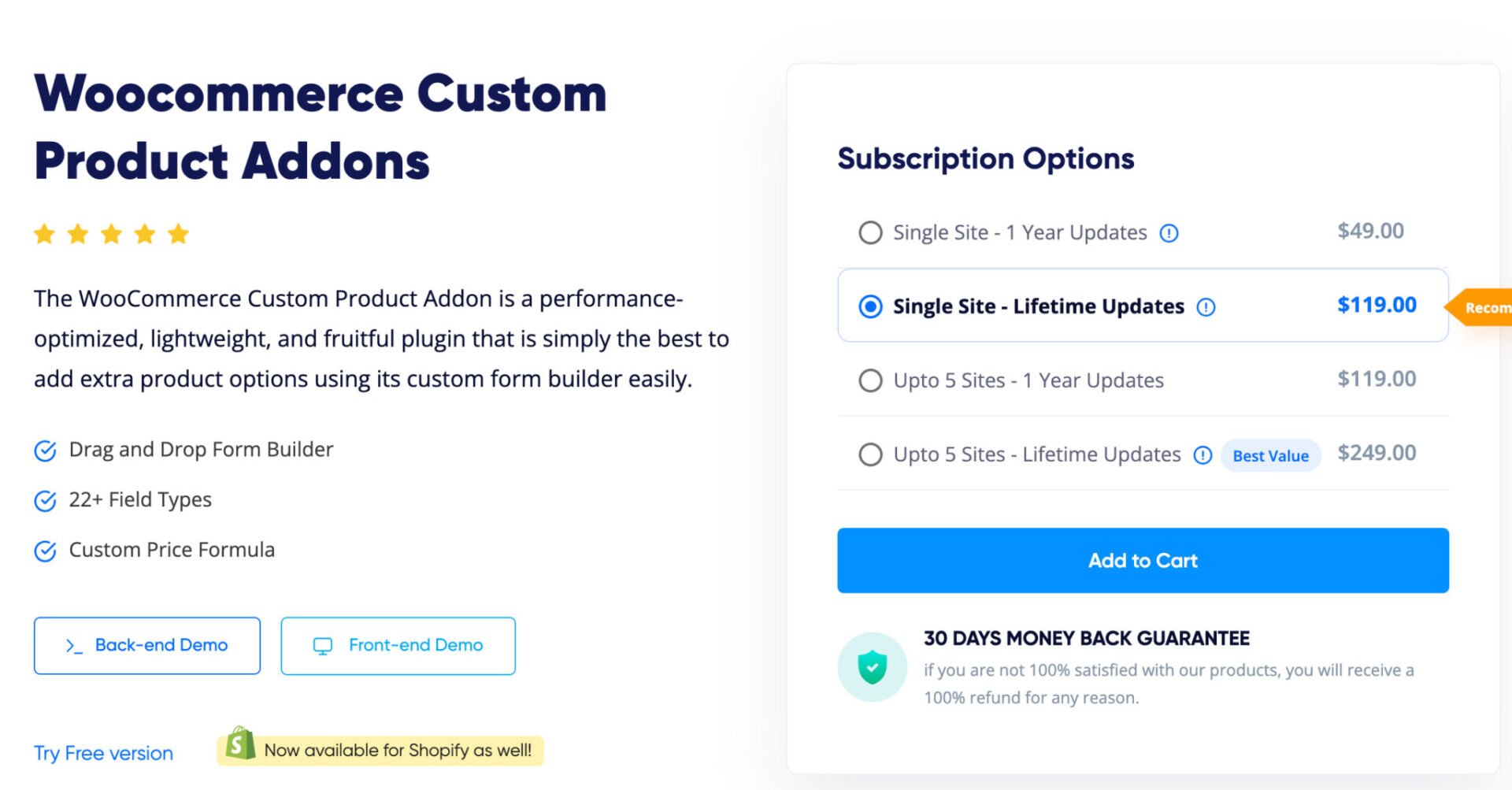This screenshot has width=1512, height=790.
Task: Click the last star in the five-star rating
Action: click(x=178, y=233)
